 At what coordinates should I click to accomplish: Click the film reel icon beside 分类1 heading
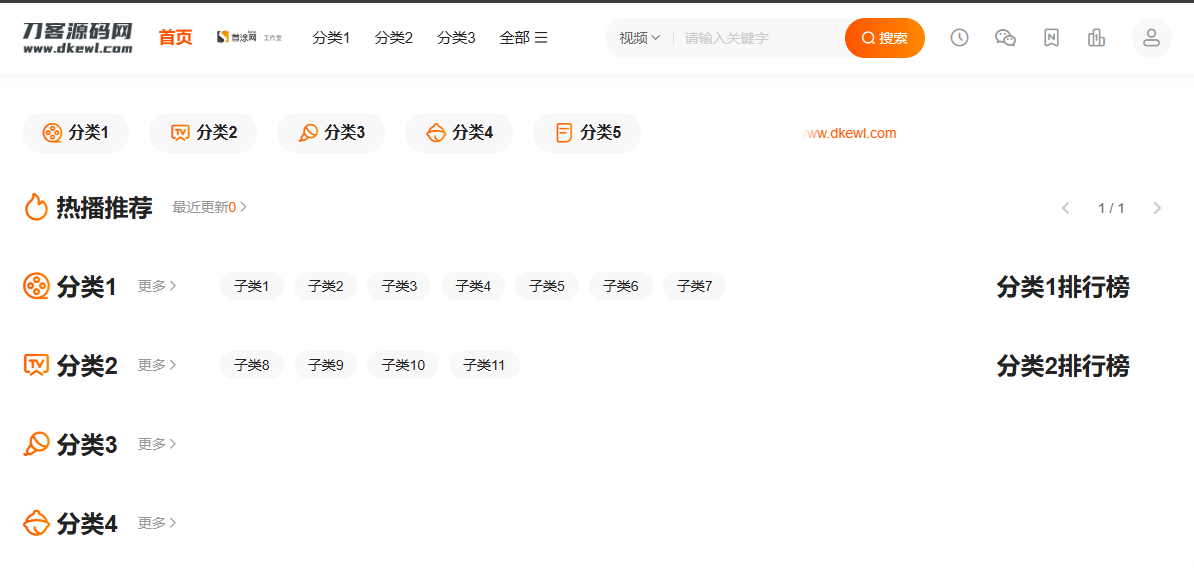[x=36, y=287]
